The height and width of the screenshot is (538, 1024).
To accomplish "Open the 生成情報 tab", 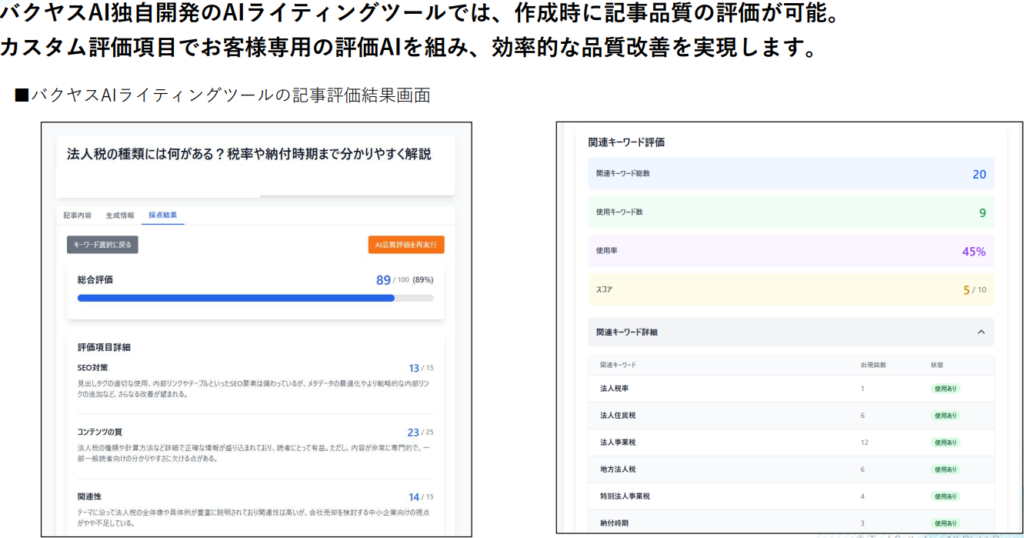I will pos(120,215).
